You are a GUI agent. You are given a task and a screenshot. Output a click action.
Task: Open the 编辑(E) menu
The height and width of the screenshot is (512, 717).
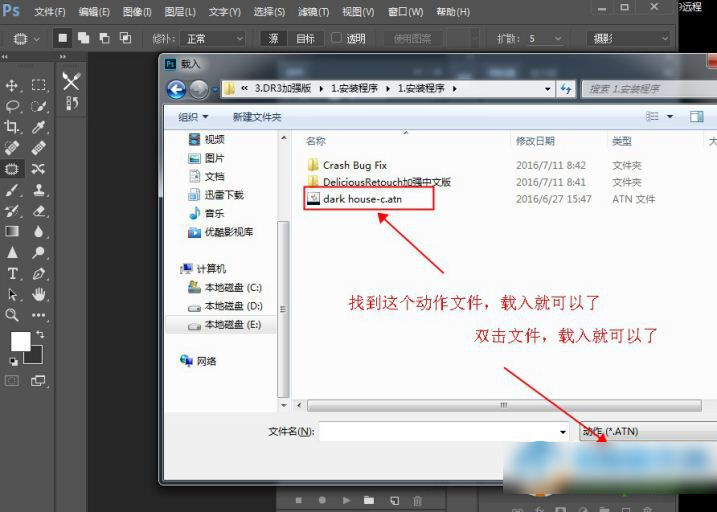[94, 11]
